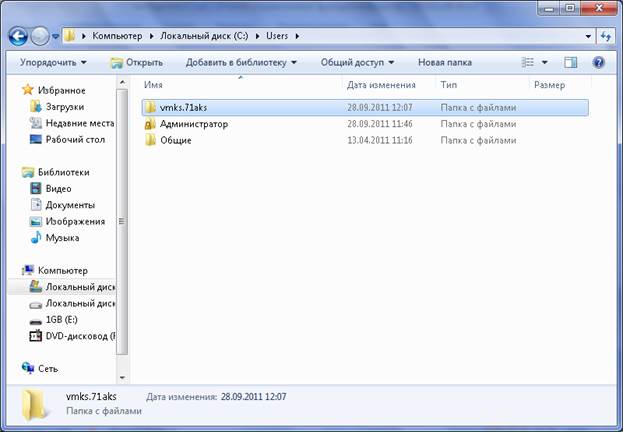623x432 pixels.
Task: Open the Добавить в библиотеку menu
Action: 241,62
